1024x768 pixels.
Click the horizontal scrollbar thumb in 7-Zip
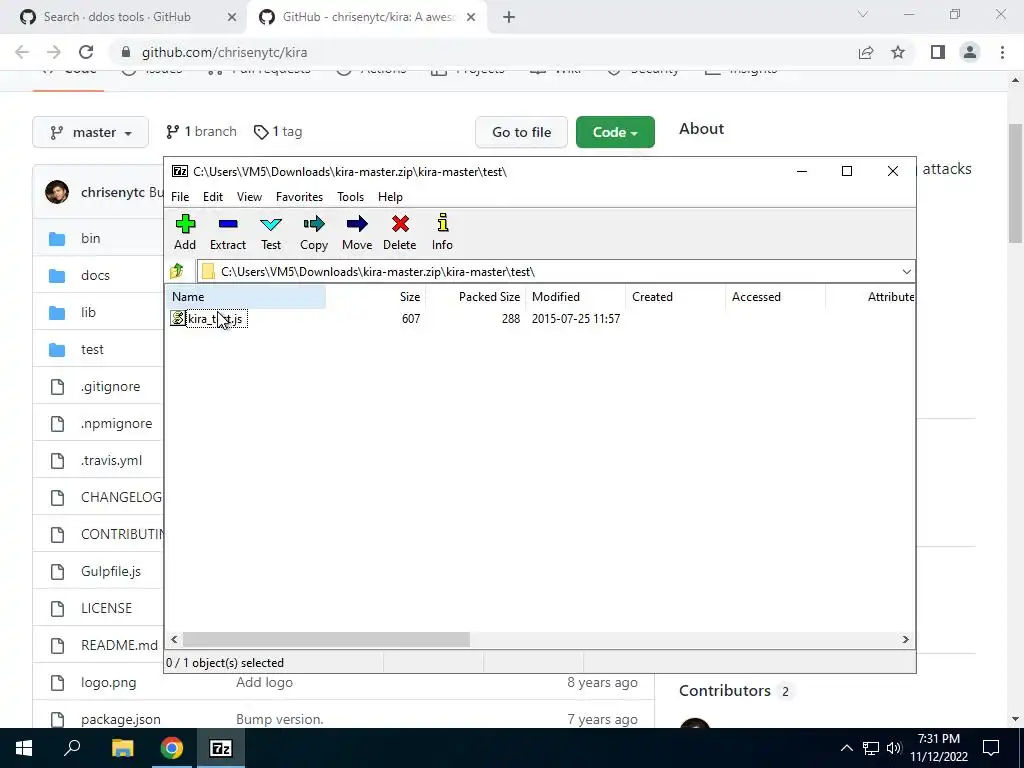click(x=326, y=639)
